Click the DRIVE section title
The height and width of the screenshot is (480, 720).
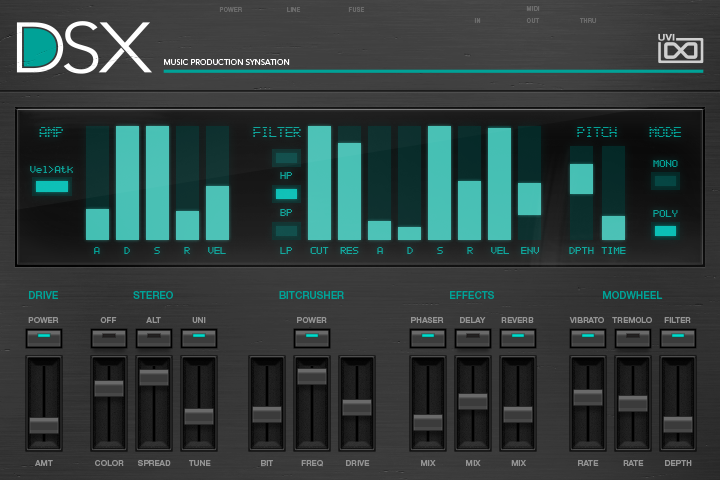(43, 295)
